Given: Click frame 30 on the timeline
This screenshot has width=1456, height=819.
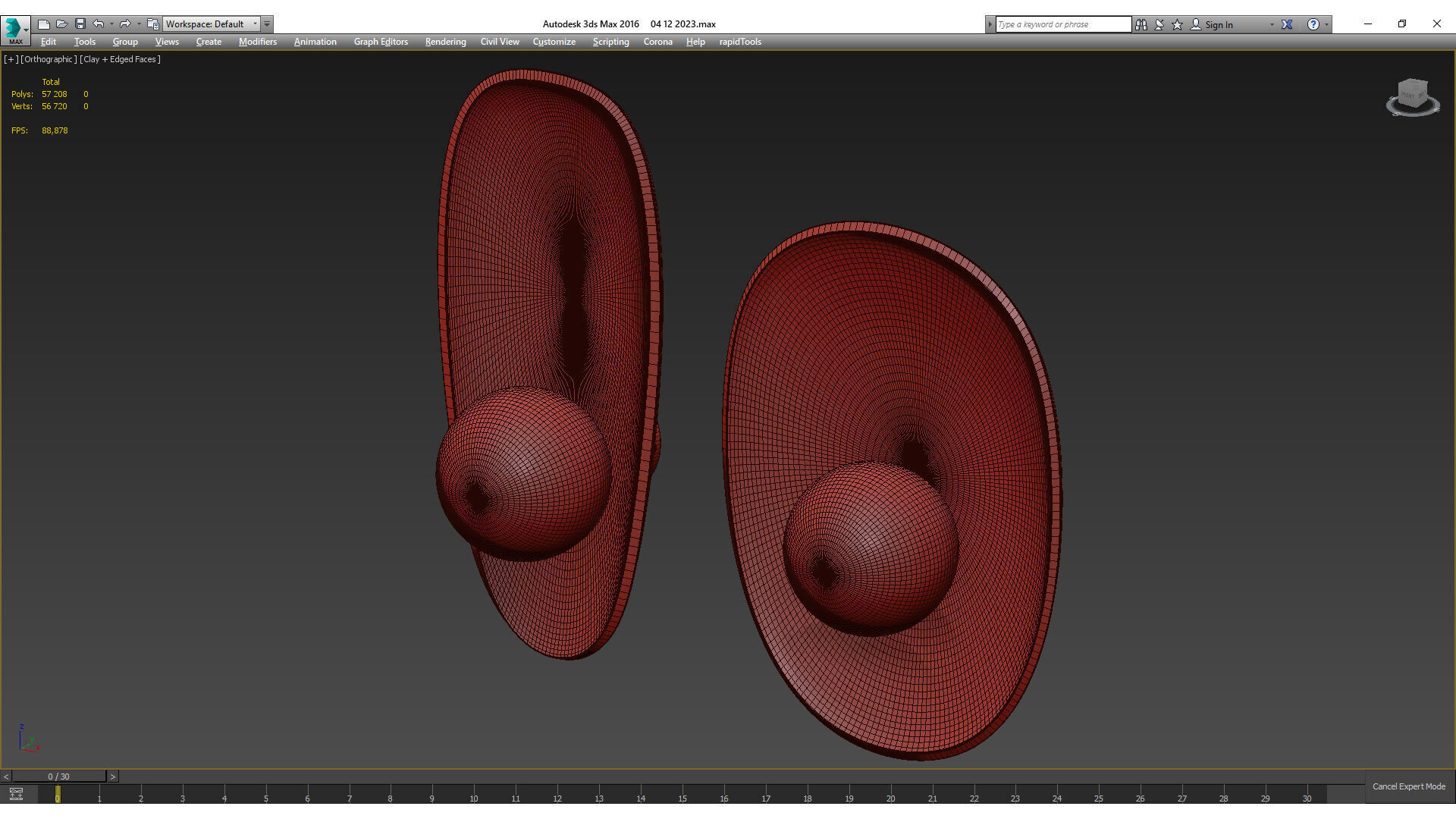Looking at the screenshot, I should [1307, 798].
